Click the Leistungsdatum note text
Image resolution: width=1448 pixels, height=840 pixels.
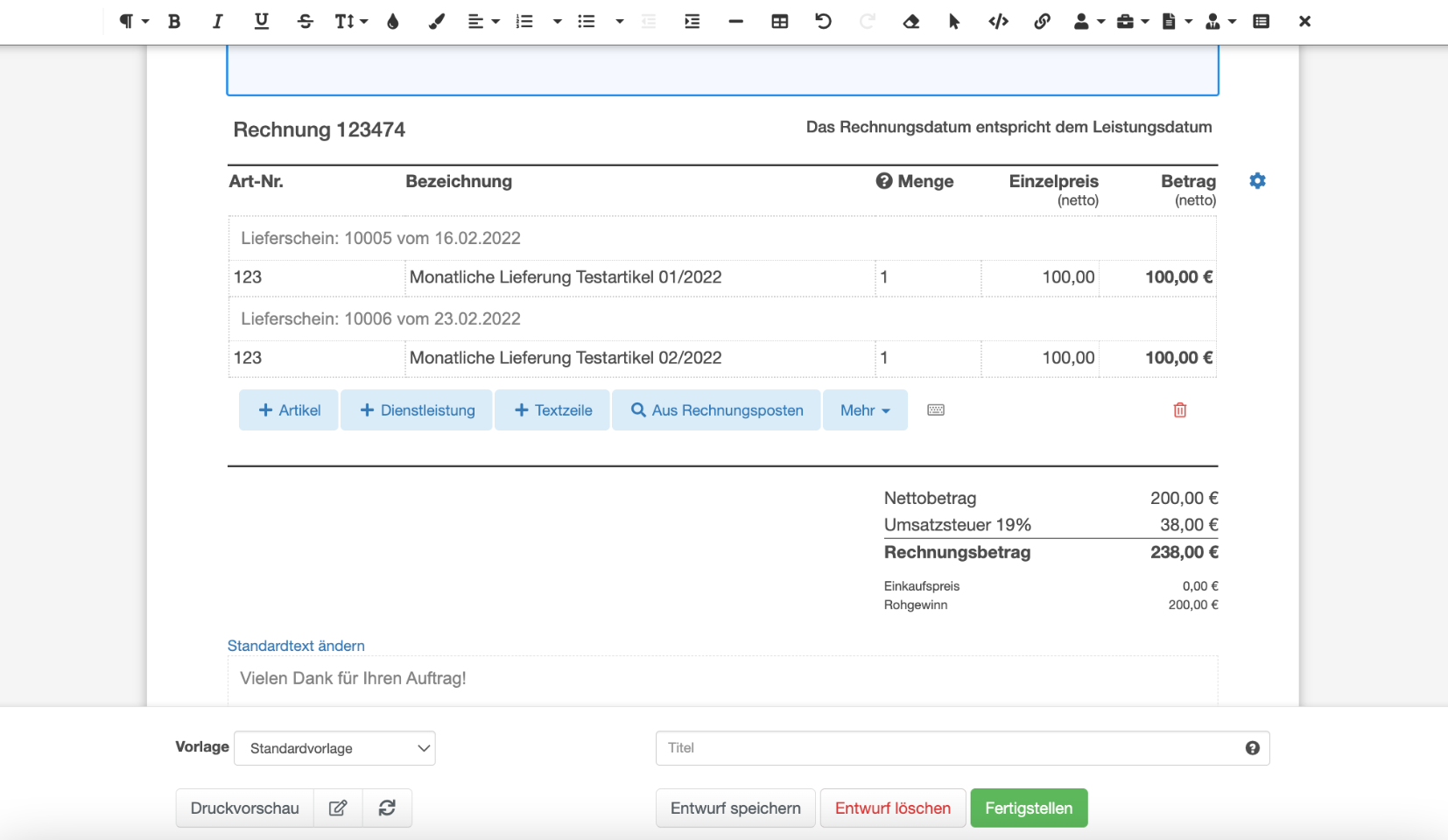1009,127
